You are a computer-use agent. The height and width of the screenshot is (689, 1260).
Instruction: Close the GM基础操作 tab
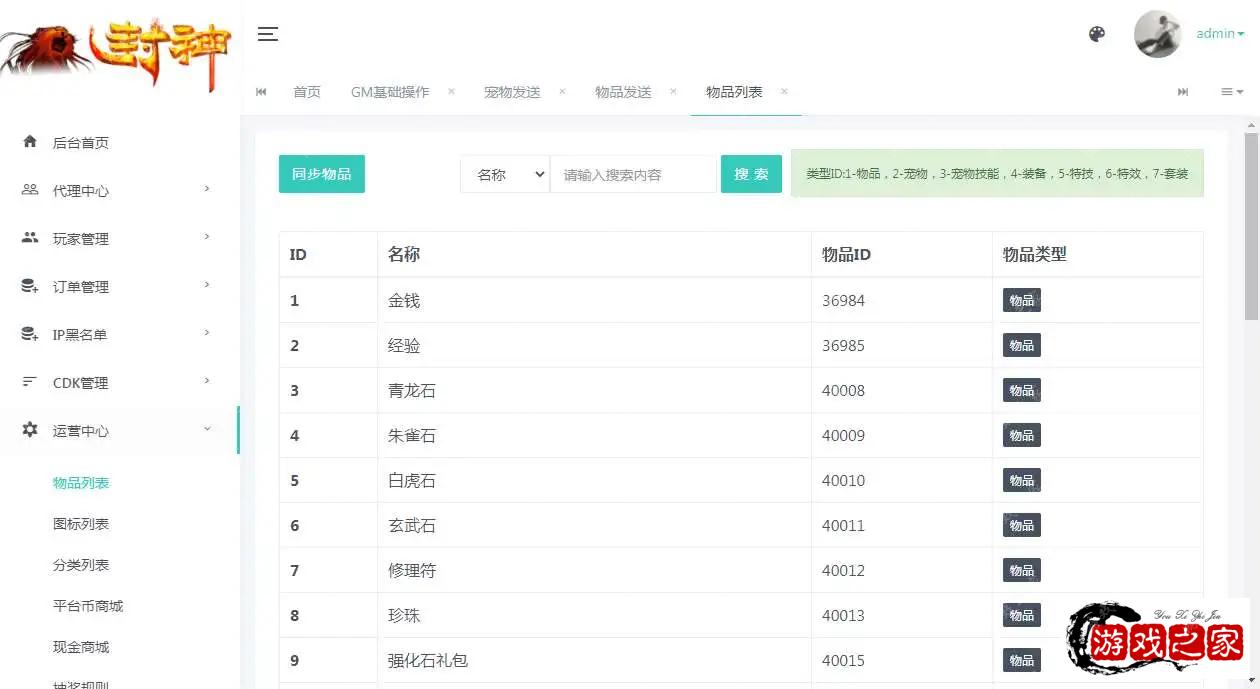(451, 91)
